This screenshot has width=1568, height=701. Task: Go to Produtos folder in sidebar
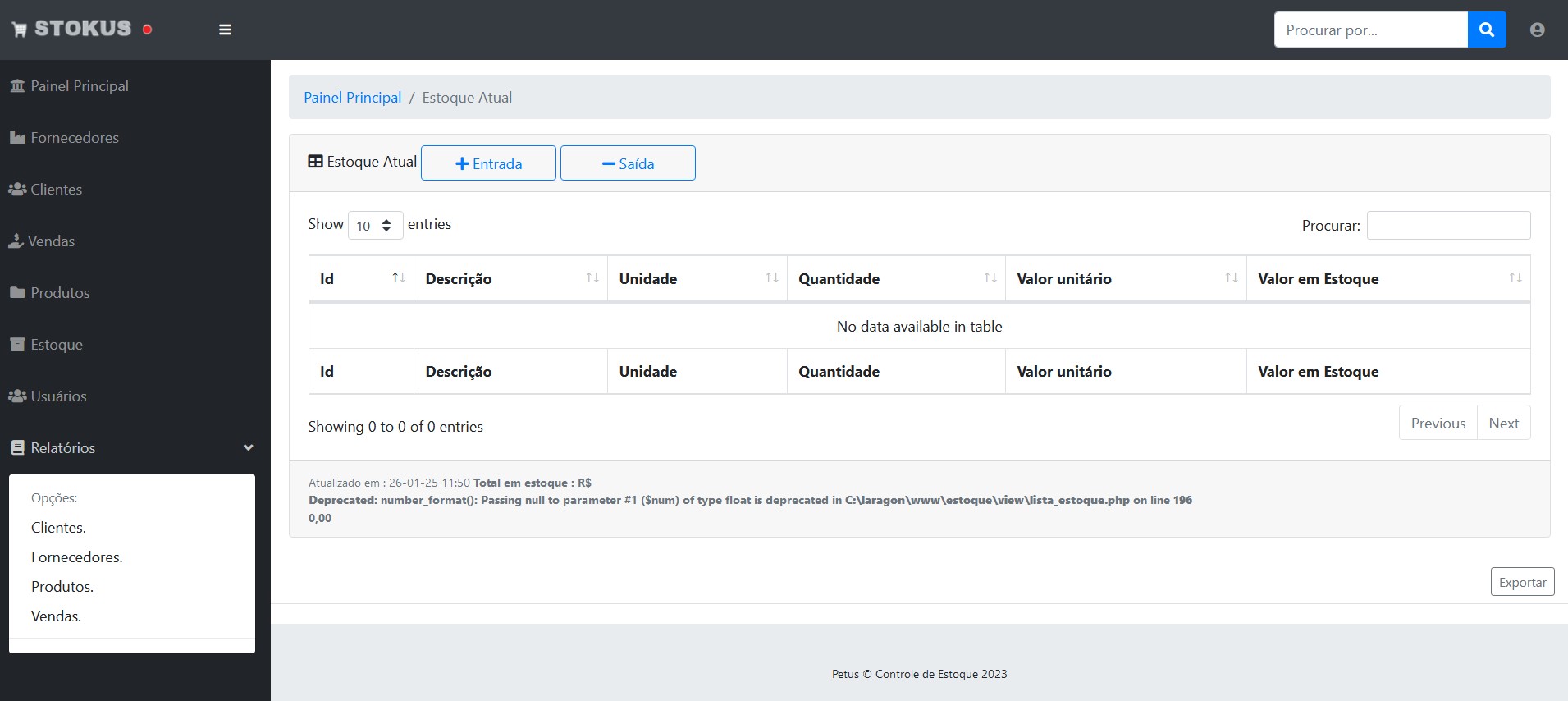click(60, 293)
